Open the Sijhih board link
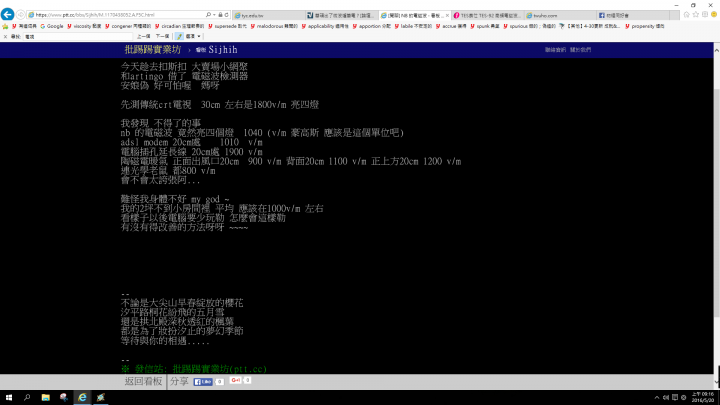 [217, 50]
